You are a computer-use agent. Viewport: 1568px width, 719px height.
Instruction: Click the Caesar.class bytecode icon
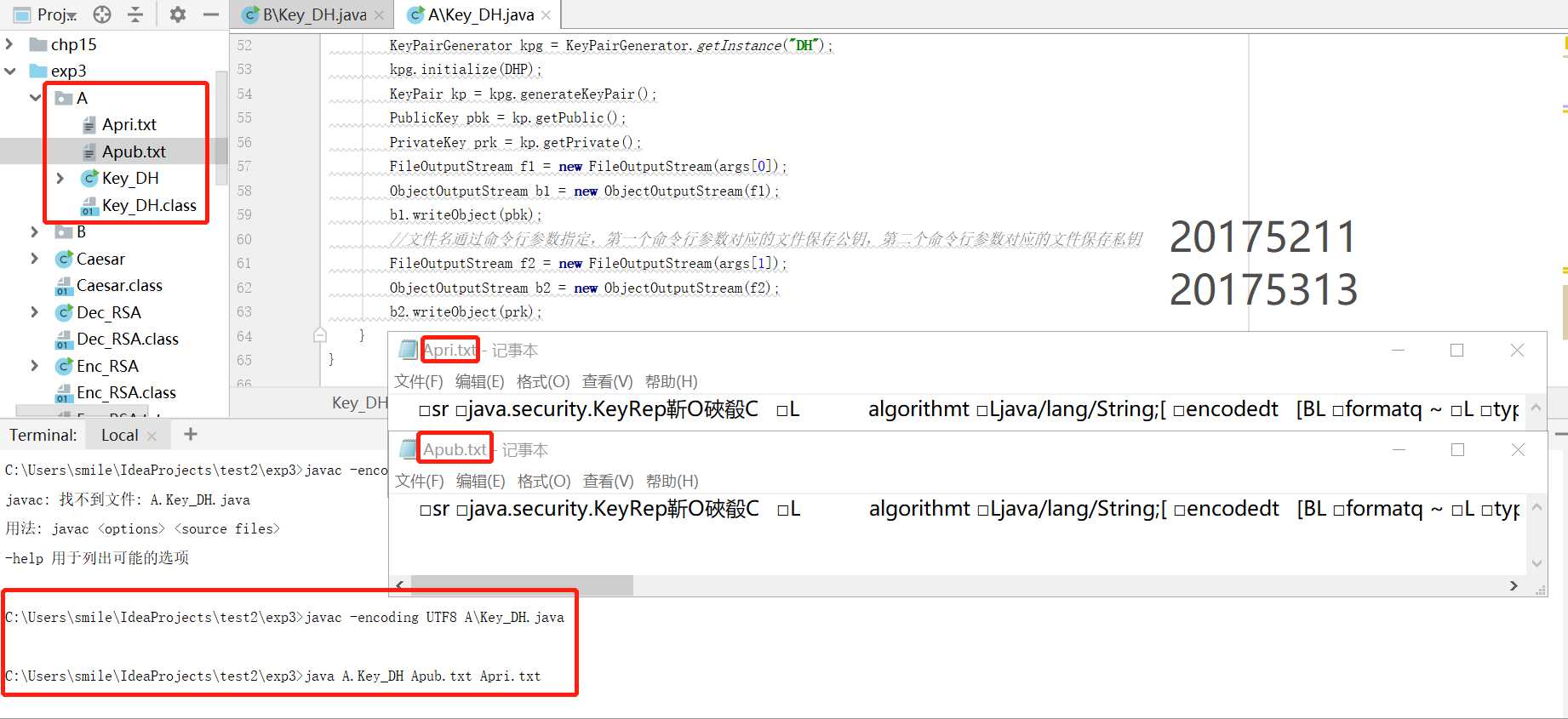[x=64, y=286]
